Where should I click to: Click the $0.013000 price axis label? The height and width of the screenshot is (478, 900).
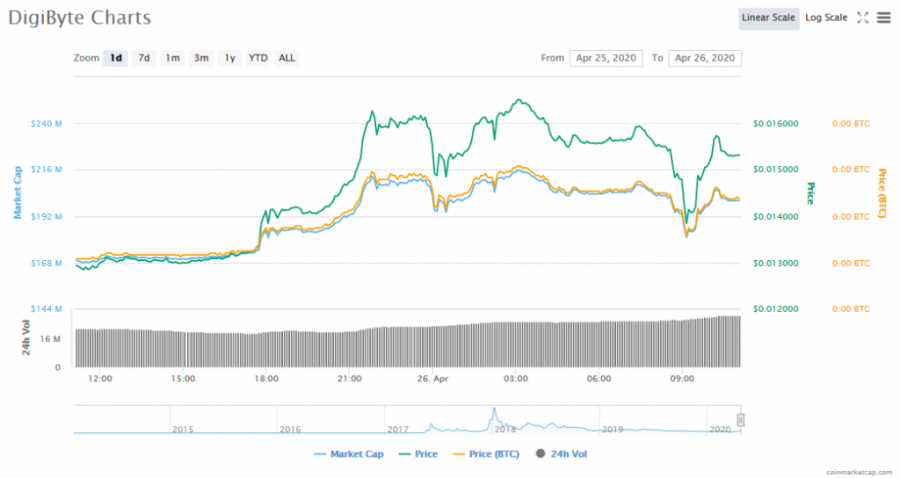pyautogui.click(x=775, y=263)
